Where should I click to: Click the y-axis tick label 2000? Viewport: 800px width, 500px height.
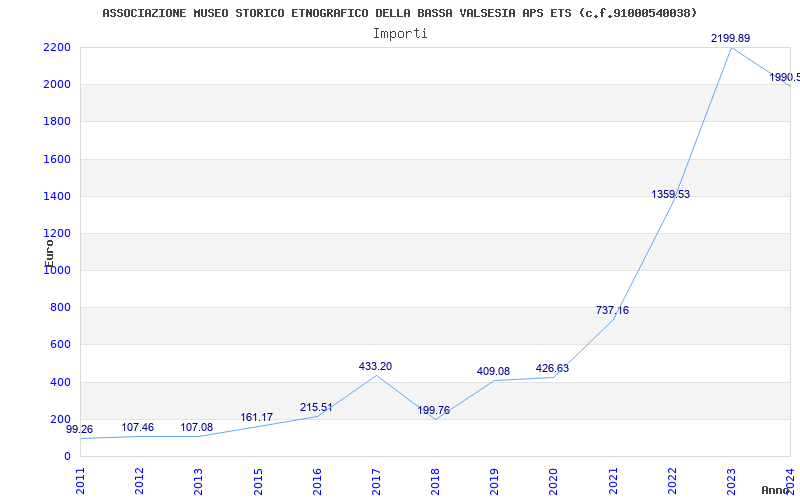[x=57, y=84]
